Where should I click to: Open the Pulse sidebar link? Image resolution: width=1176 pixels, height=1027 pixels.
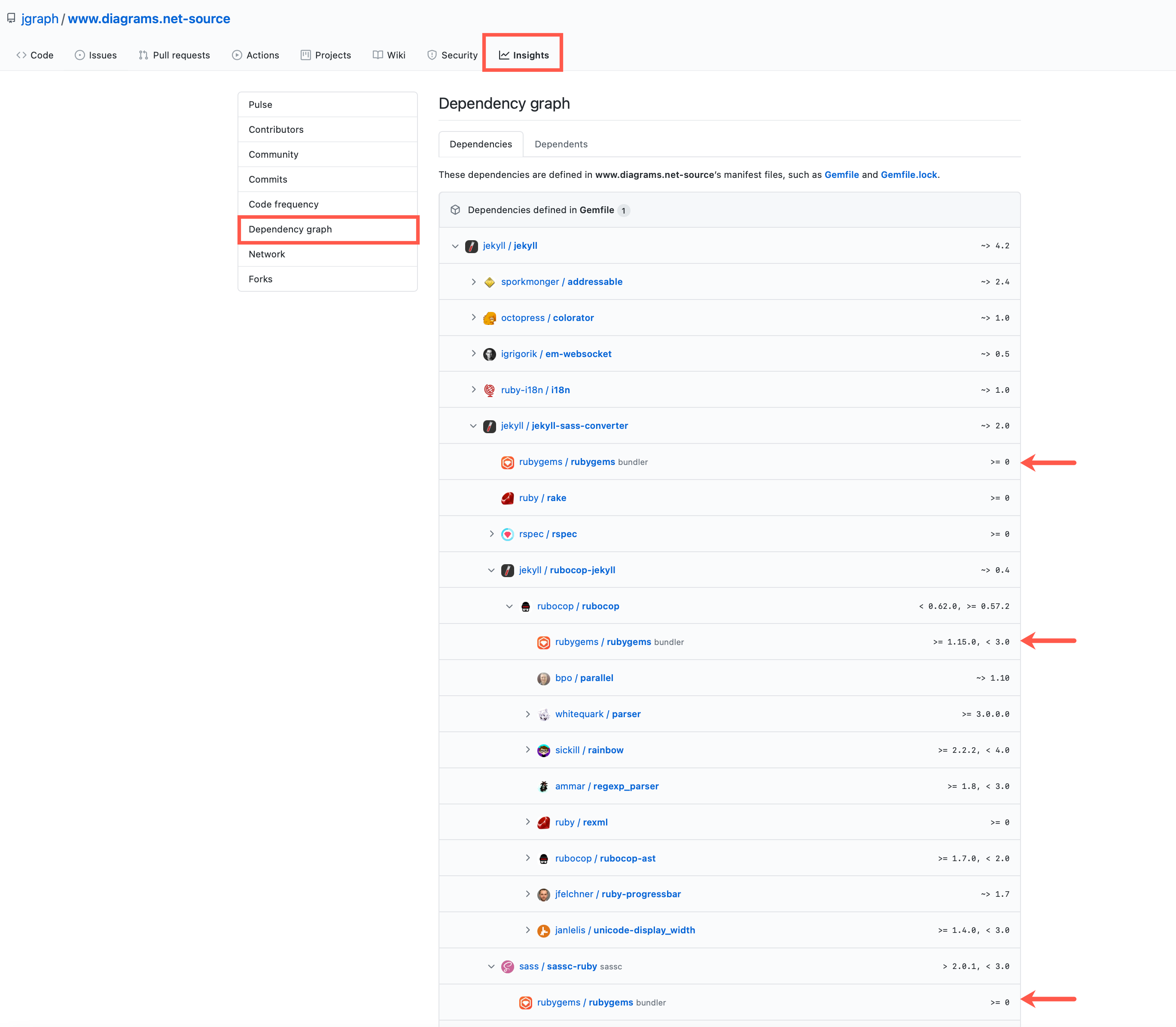click(261, 104)
